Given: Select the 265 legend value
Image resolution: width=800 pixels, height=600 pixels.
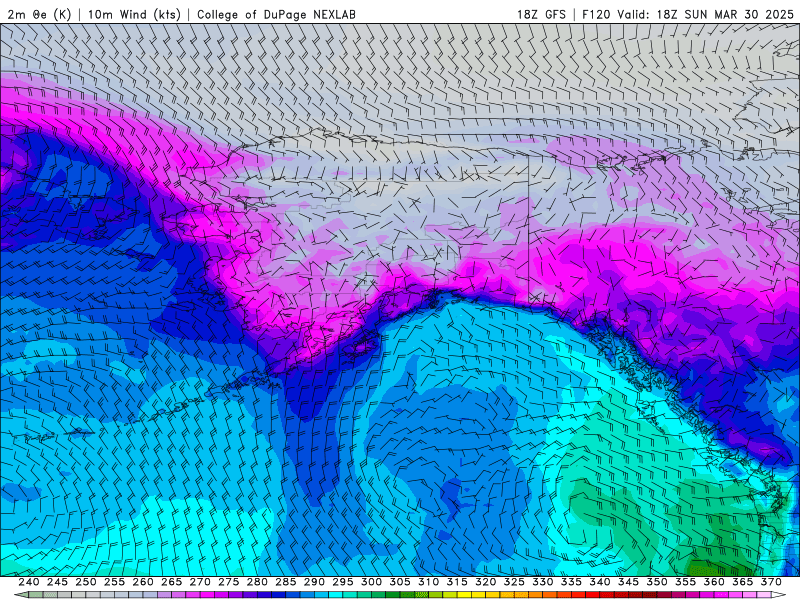Looking at the screenshot, I should (171, 582).
